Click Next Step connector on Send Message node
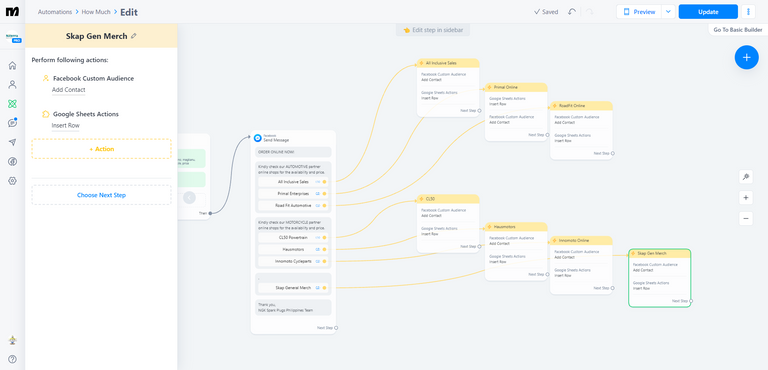Viewport: 768px width, 370px height. 336,328
